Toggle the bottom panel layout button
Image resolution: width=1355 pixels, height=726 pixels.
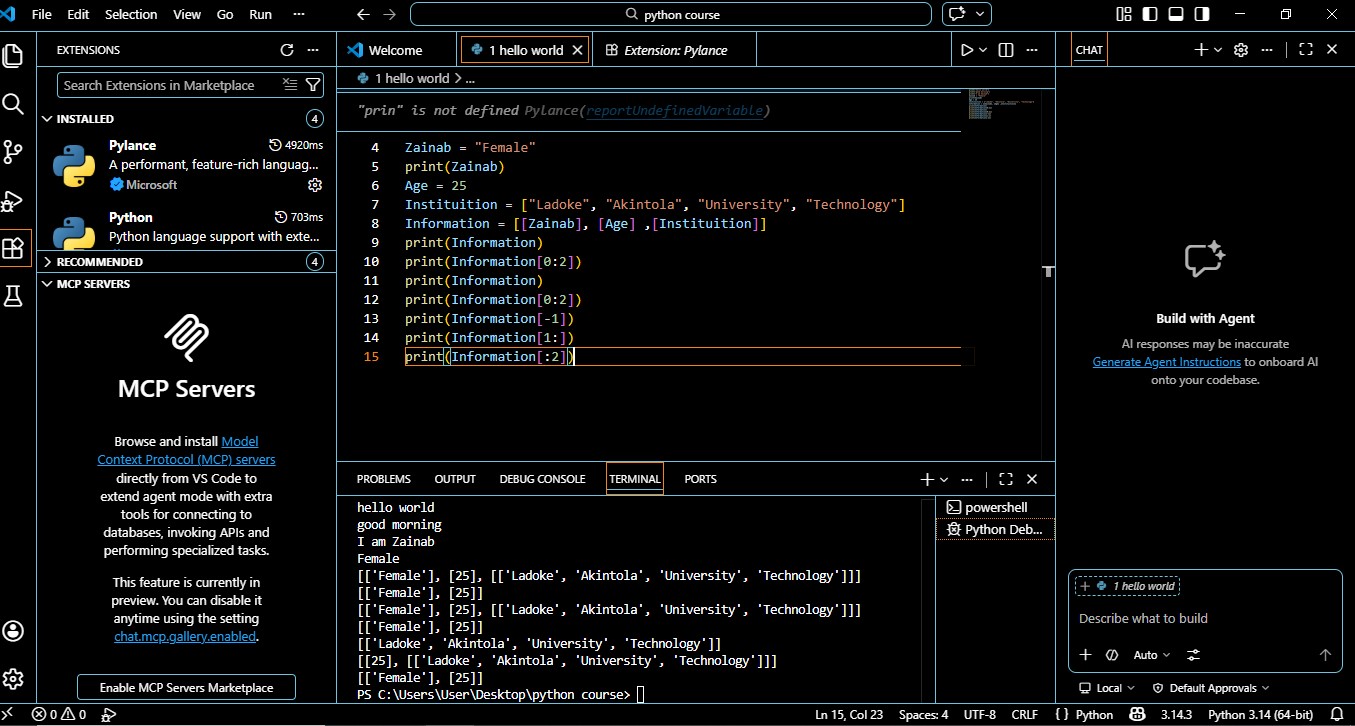pyautogui.click(x=1176, y=15)
